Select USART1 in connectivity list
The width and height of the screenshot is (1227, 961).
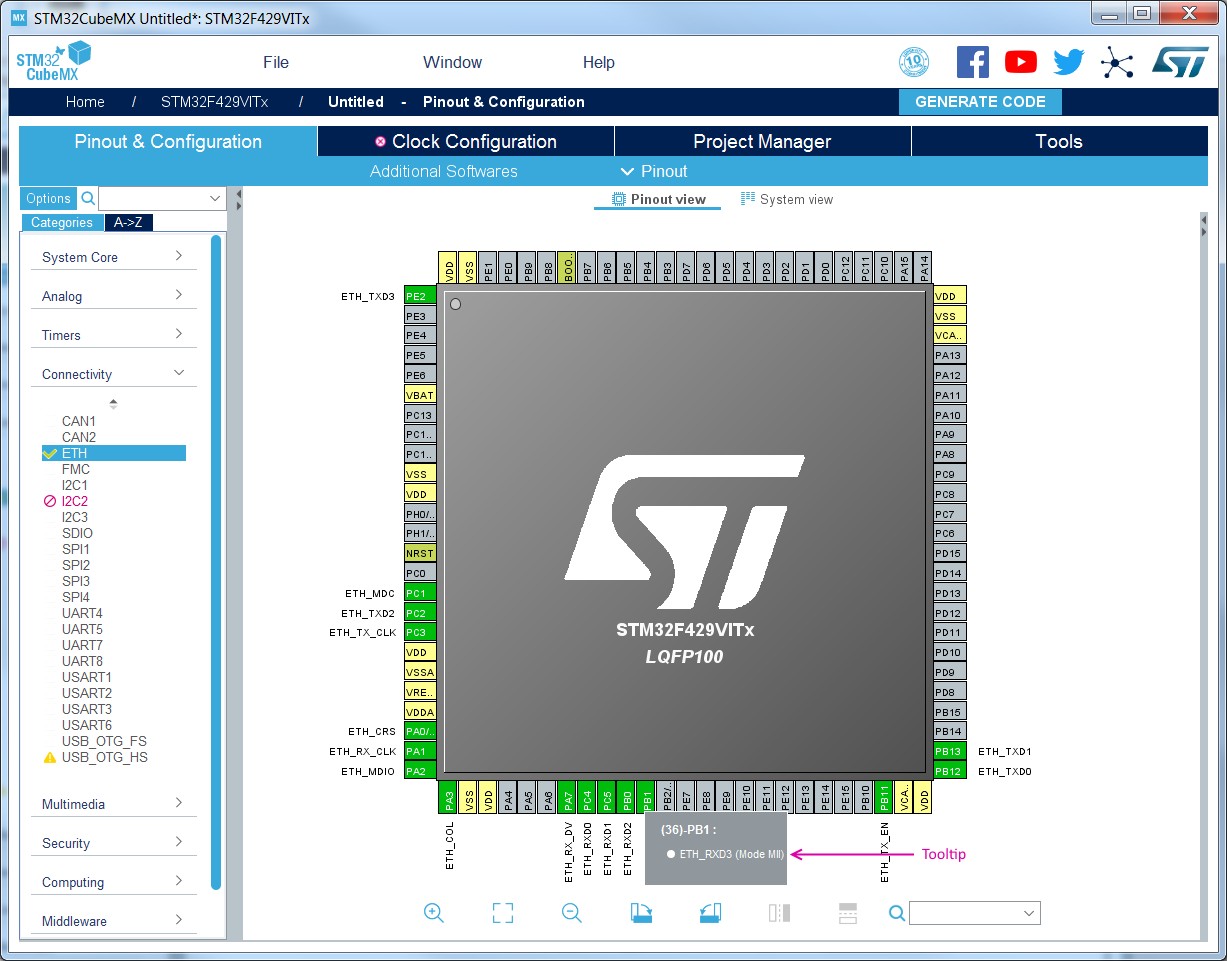tap(86, 677)
